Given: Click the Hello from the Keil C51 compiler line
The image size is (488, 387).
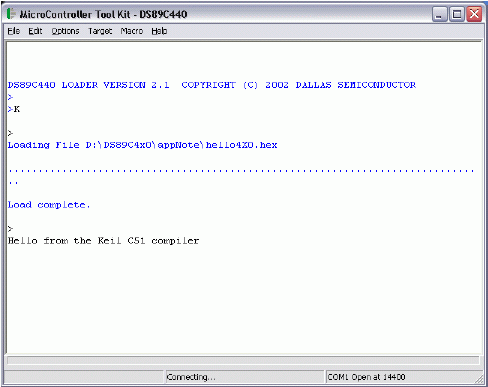Looking at the screenshot, I should pos(103,241).
